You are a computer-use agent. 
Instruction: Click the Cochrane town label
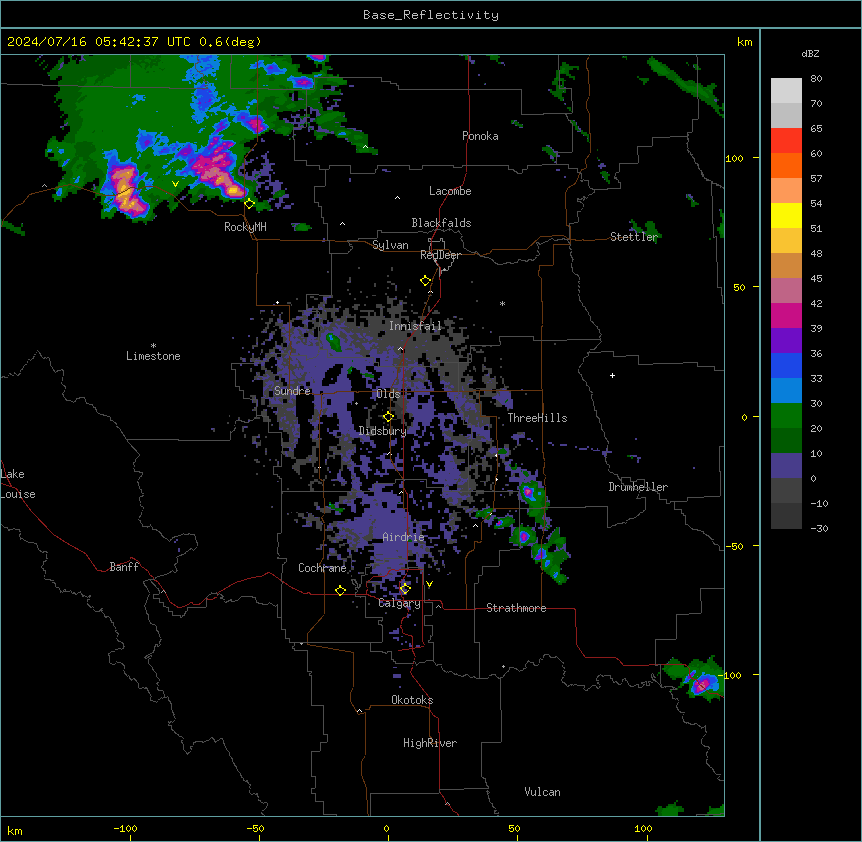point(322,568)
